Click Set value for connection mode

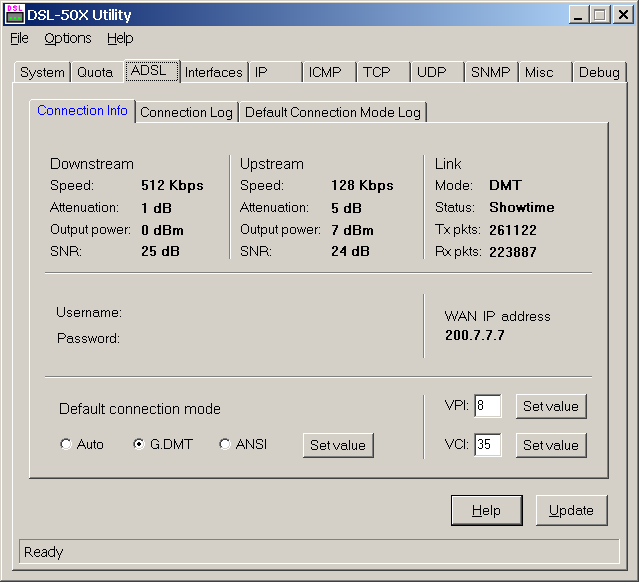pyautogui.click(x=338, y=445)
